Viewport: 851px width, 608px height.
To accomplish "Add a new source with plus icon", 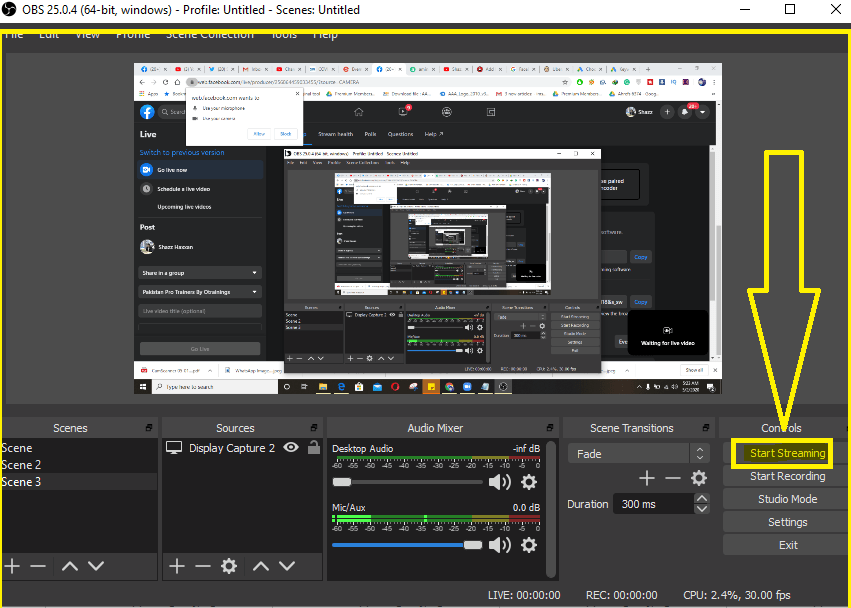I will click(176, 566).
